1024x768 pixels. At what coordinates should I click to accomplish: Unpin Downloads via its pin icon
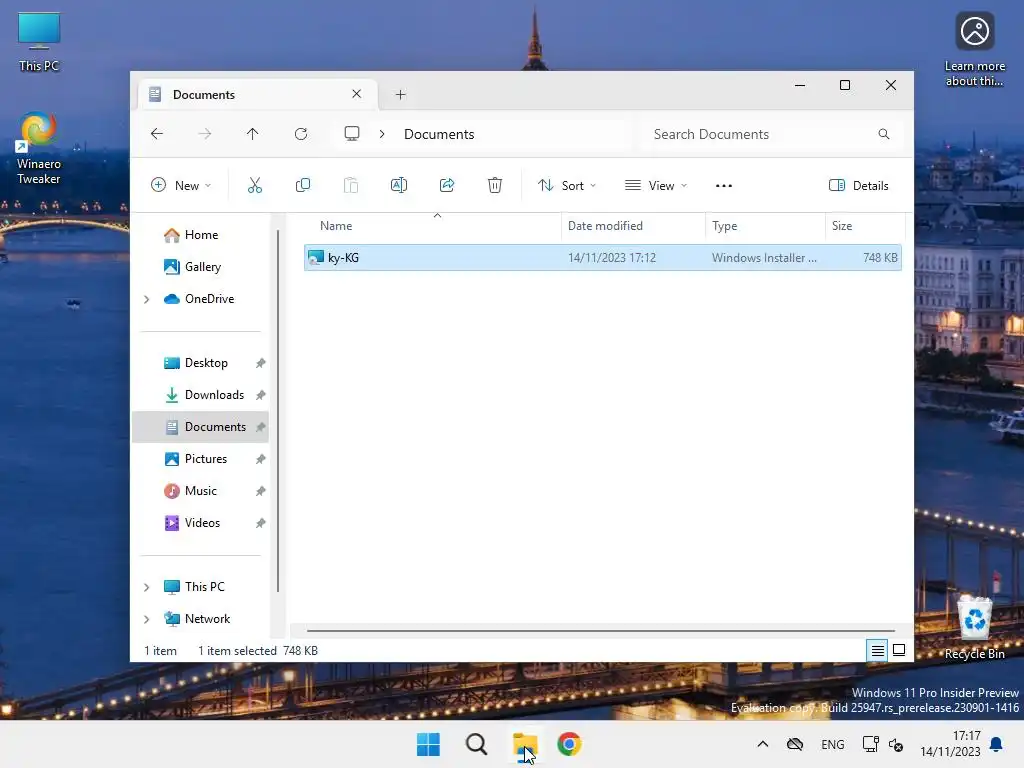(261, 395)
